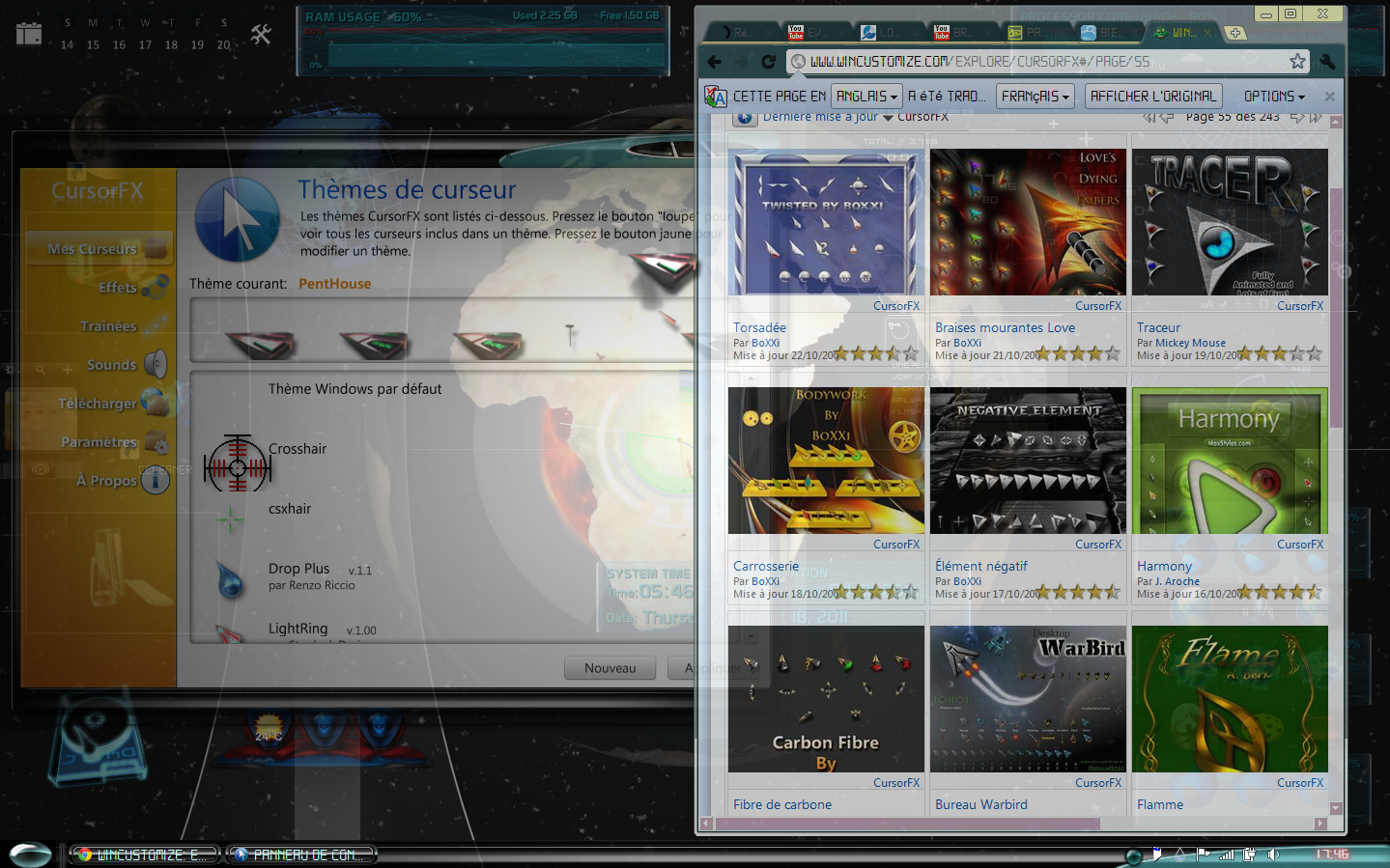
Task: Open the FRANÇAIS target language dropdown
Action: point(1035,97)
